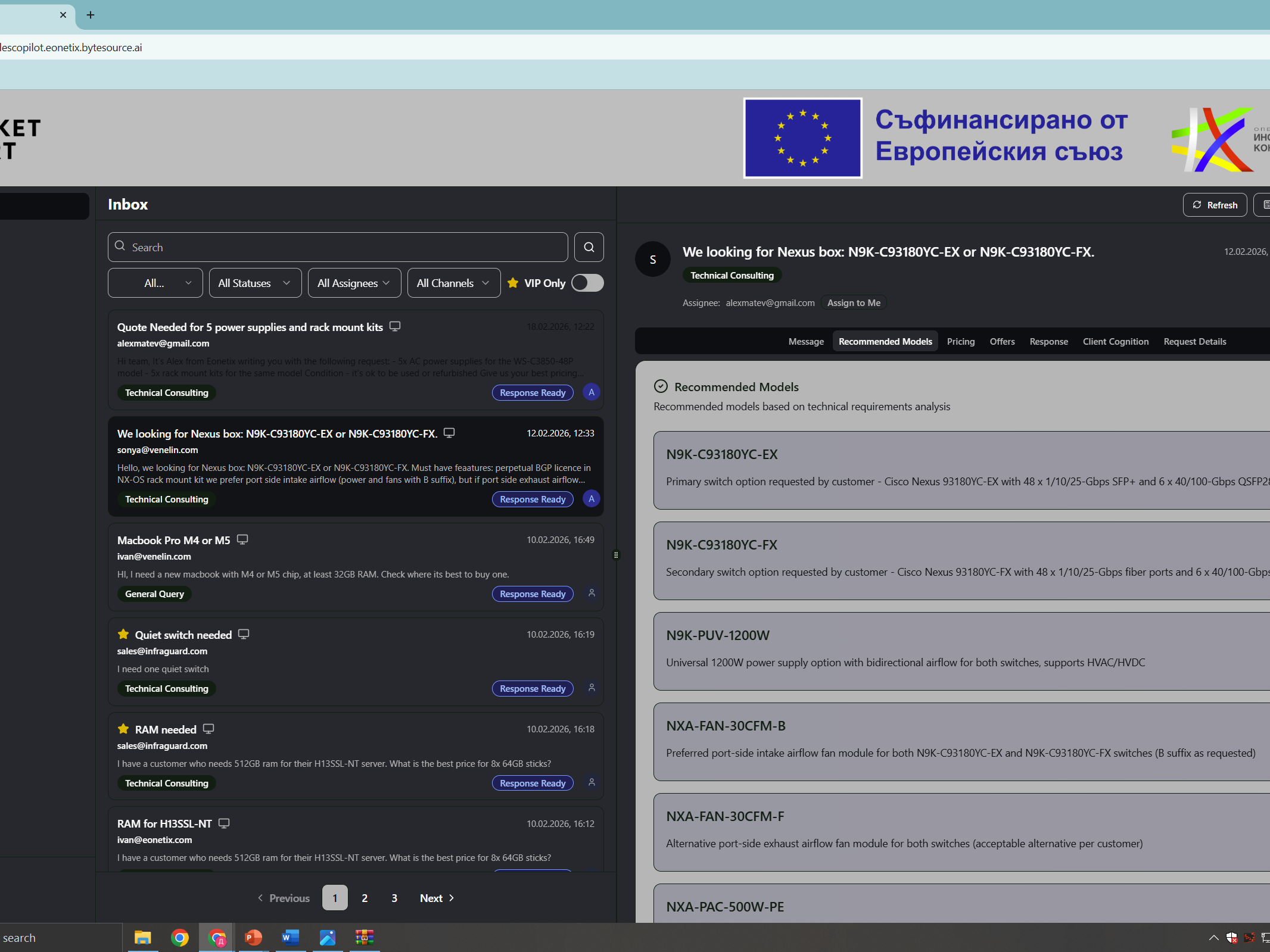Viewport: 1270px width, 952px height.
Task: Click the star icon on RAM needed email
Action: click(x=123, y=729)
